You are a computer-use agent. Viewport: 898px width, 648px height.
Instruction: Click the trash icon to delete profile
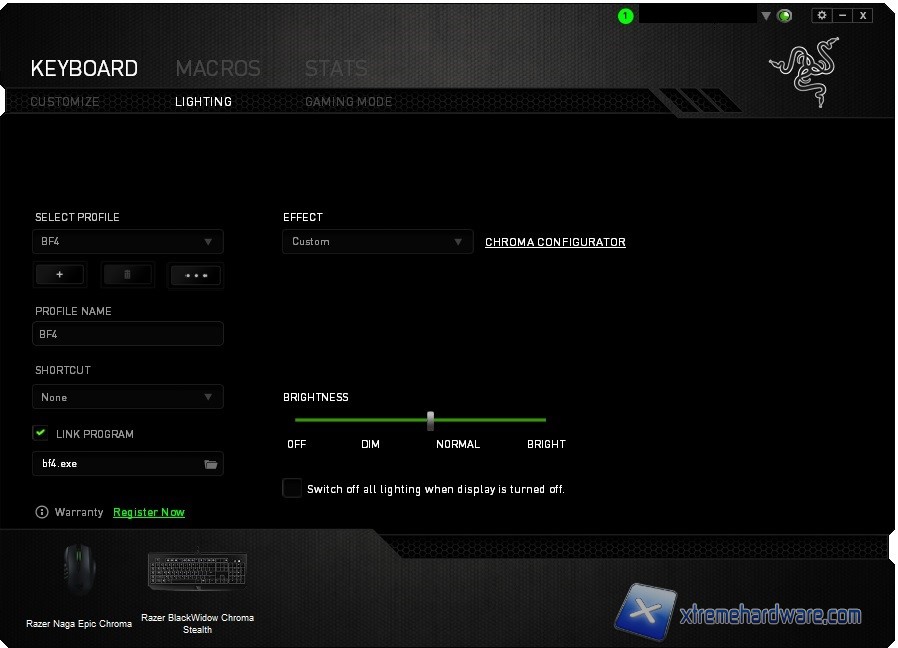click(127, 275)
